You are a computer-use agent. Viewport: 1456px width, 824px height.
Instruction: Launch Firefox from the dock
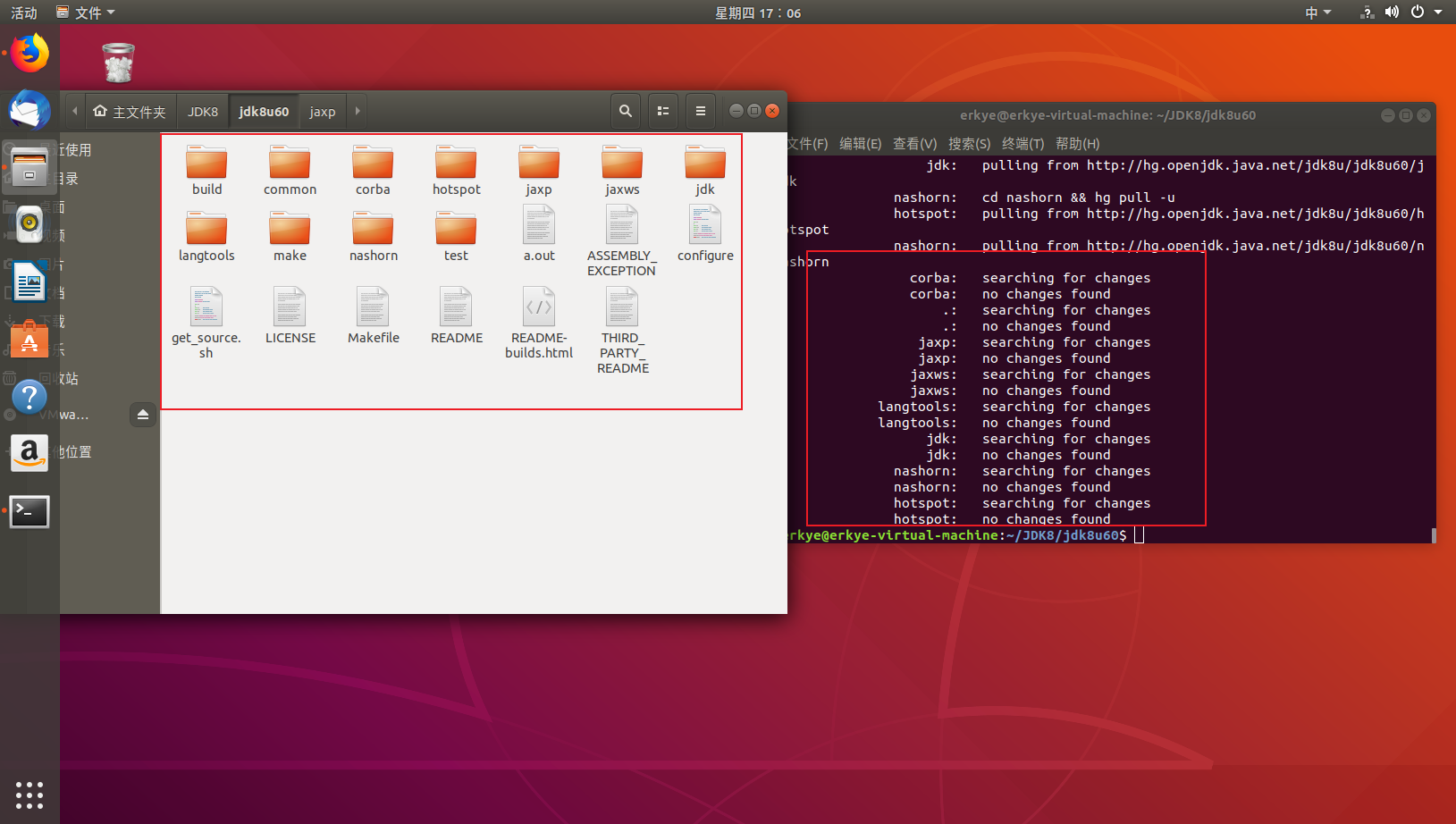pos(29,54)
